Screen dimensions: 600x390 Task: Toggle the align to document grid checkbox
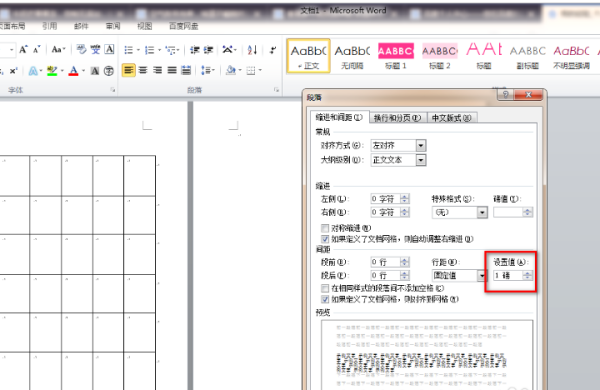click(x=325, y=299)
